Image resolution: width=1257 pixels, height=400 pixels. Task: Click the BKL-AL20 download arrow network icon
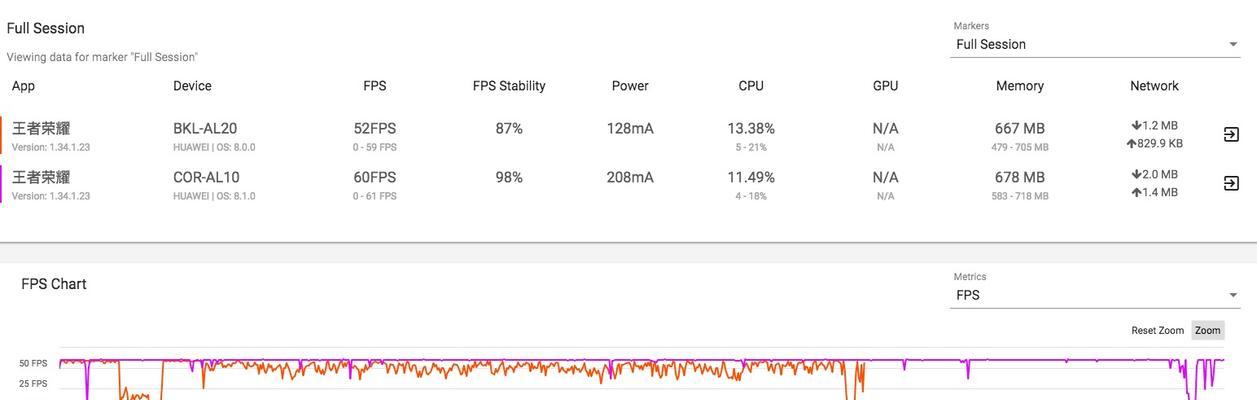coord(1136,126)
